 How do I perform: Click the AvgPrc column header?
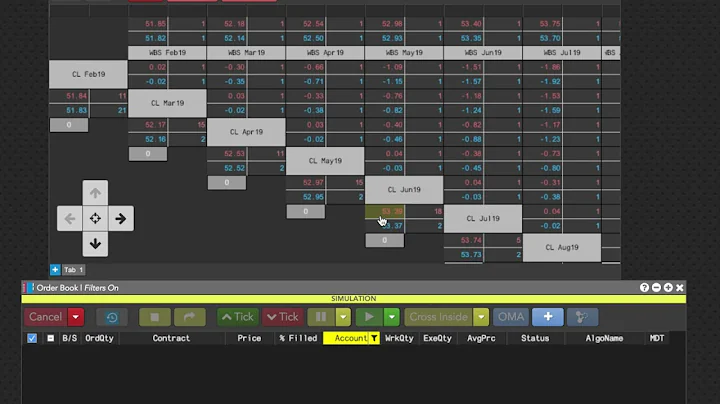pyautogui.click(x=481, y=338)
